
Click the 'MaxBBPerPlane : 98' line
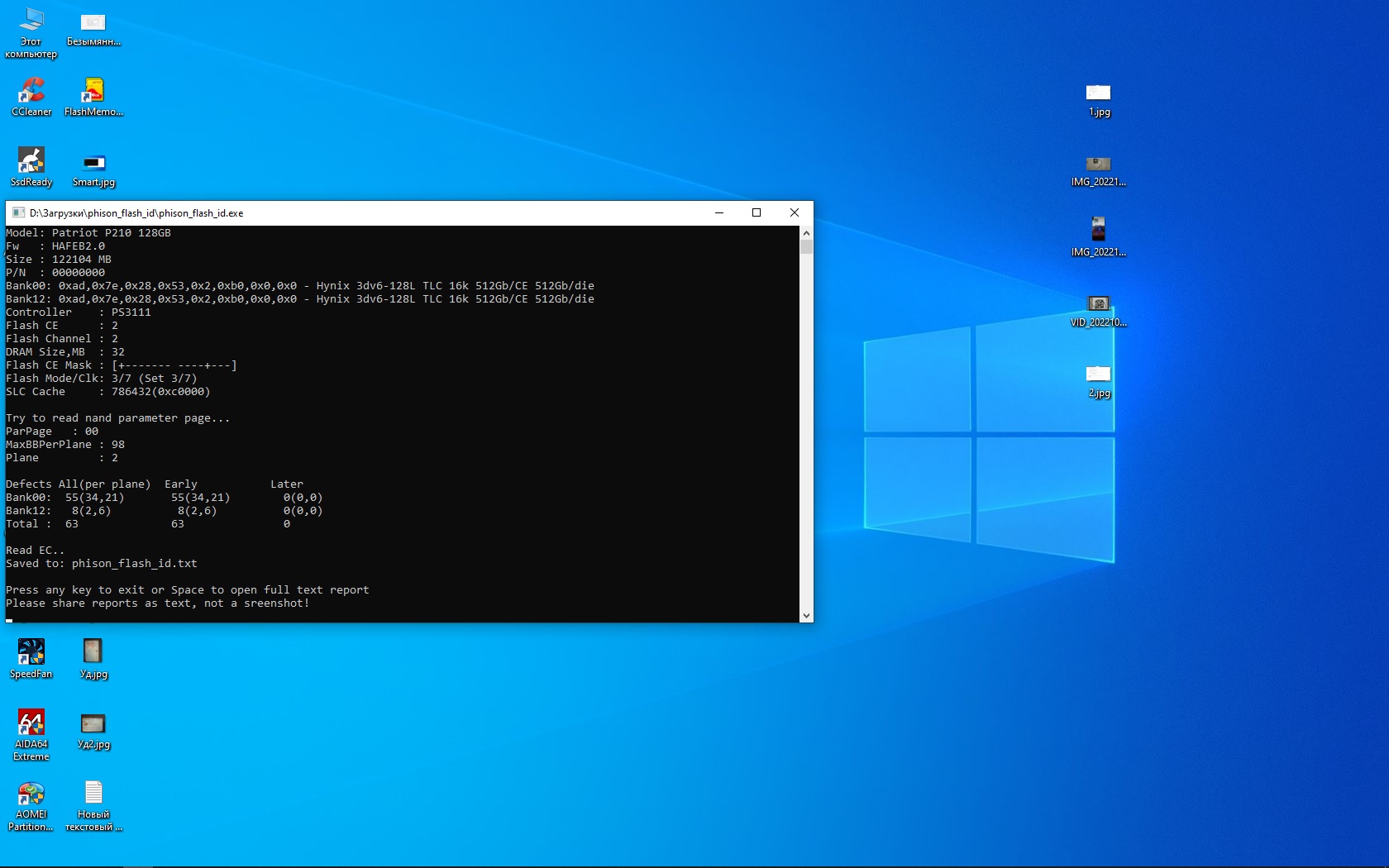coord(65,445)
